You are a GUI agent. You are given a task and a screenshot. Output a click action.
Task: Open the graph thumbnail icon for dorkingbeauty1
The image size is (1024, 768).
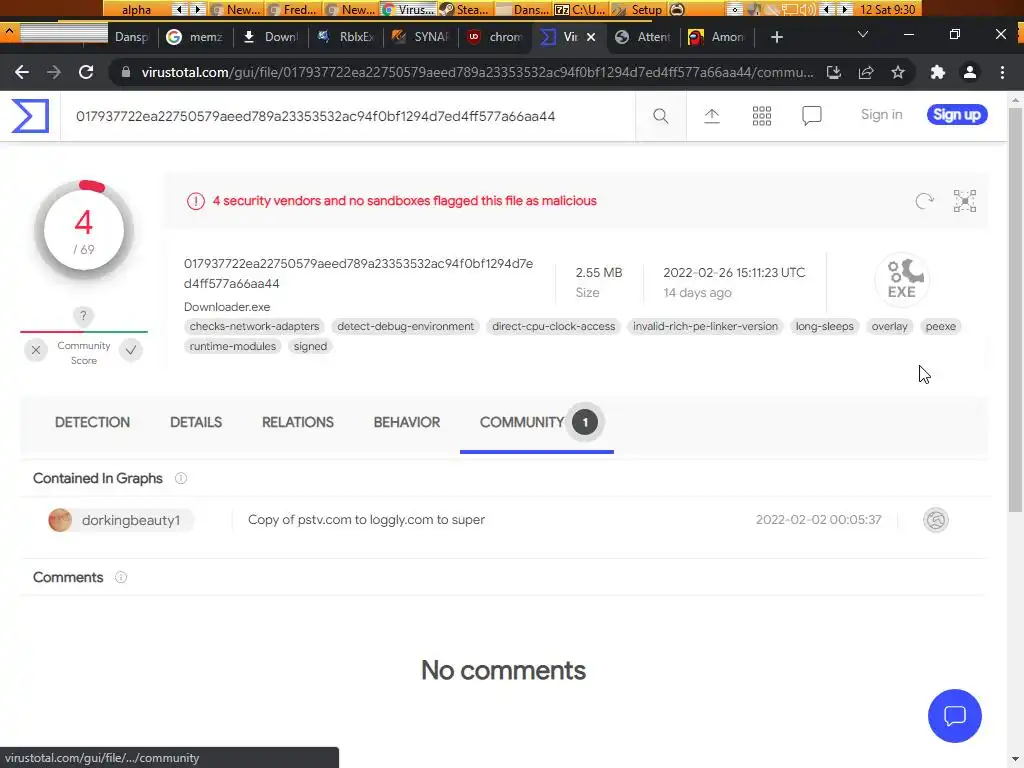[x=935, y=520]
